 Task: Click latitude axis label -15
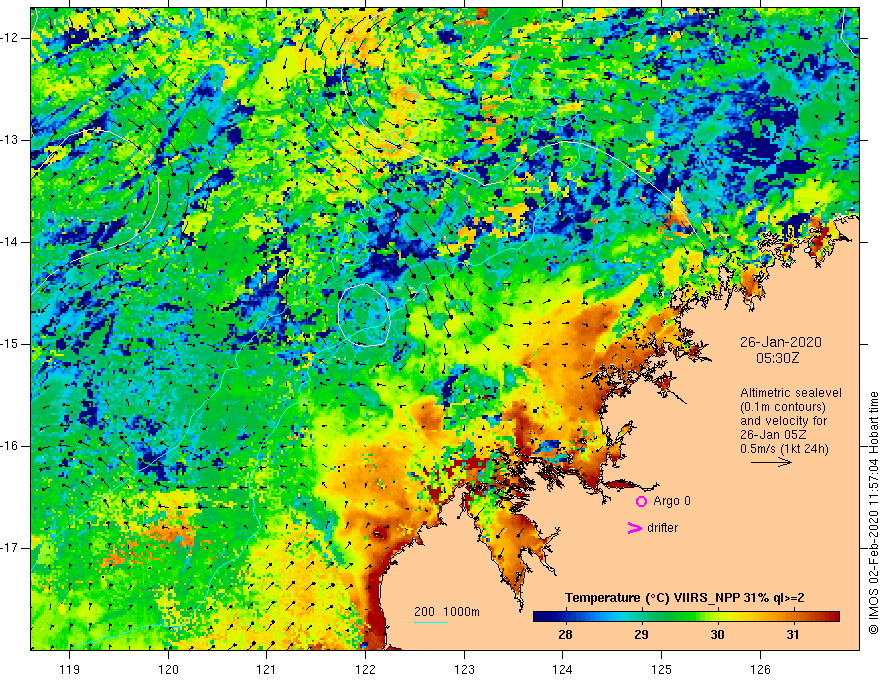[x=11, y=344]
